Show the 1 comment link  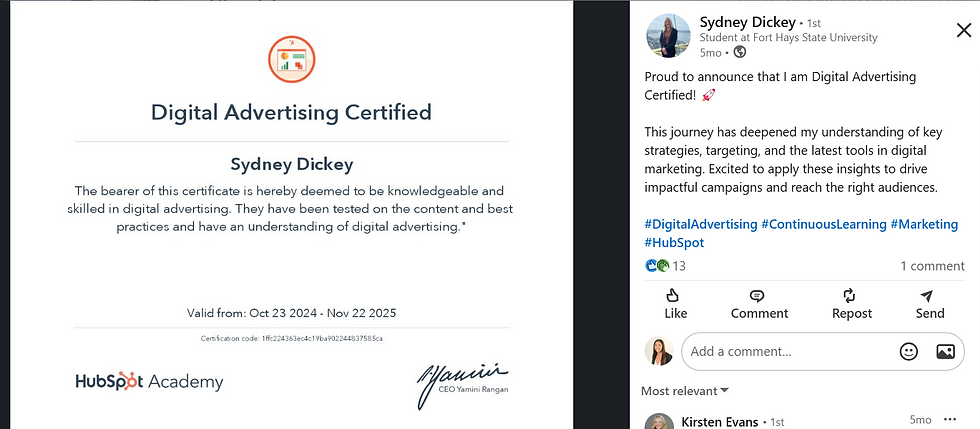click(x=932, y=266)
